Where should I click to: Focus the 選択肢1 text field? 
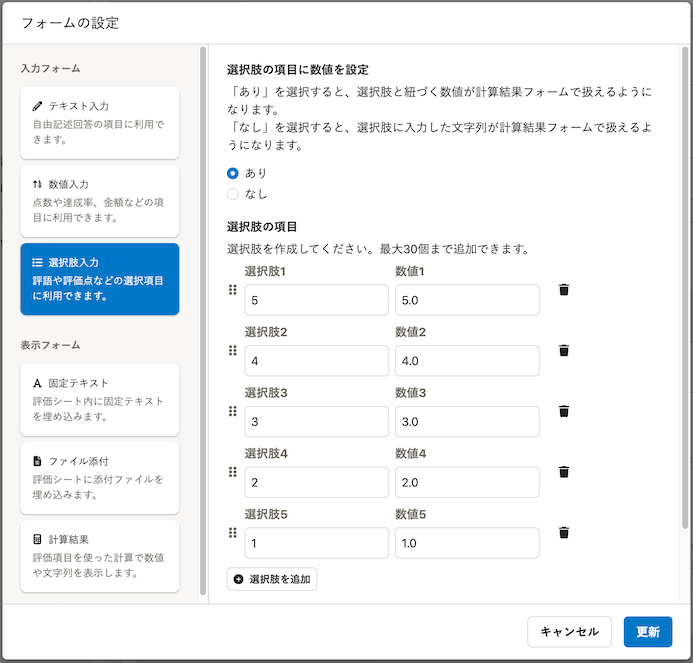tap(316, 300)
